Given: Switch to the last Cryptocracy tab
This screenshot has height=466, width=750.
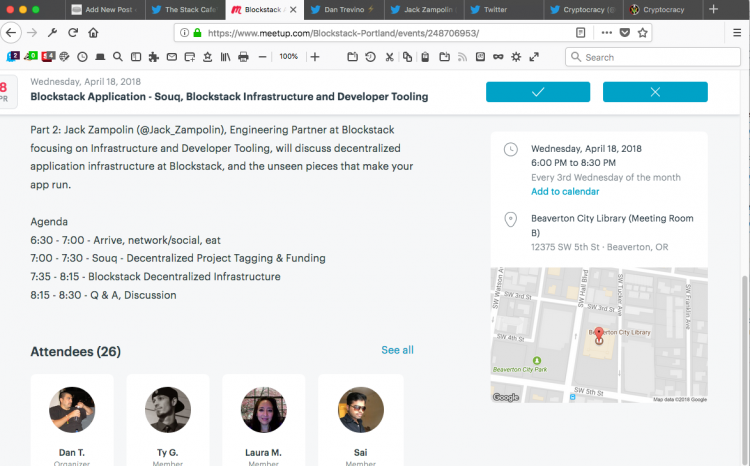Looking at the screenshot, I should click(x=663, y=10).
